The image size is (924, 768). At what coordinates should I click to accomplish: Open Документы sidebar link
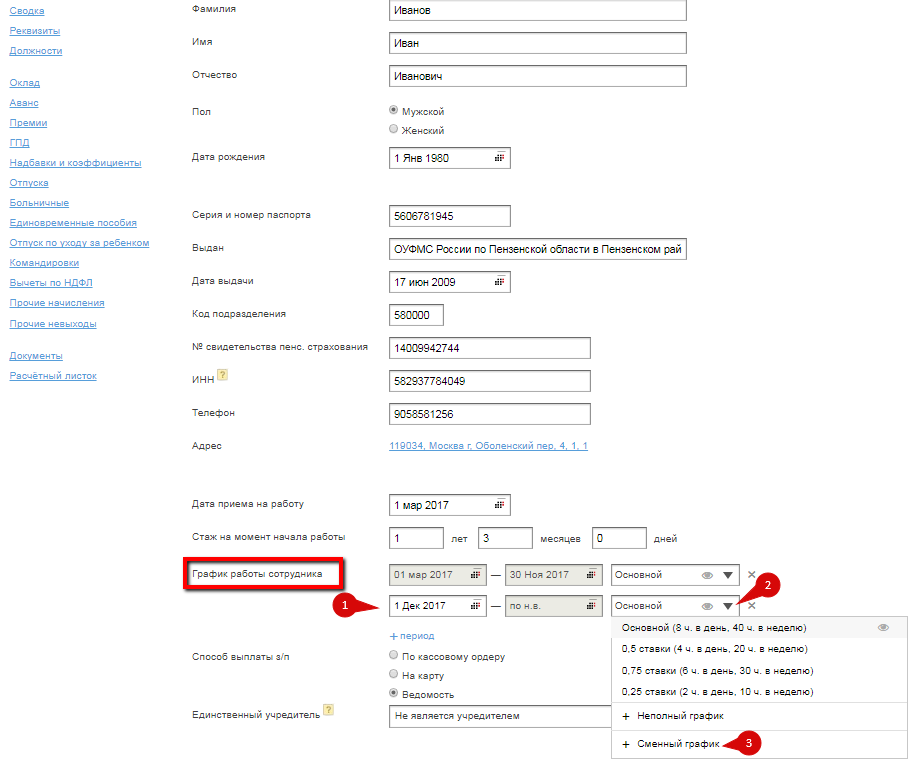[x=36, y=356]
